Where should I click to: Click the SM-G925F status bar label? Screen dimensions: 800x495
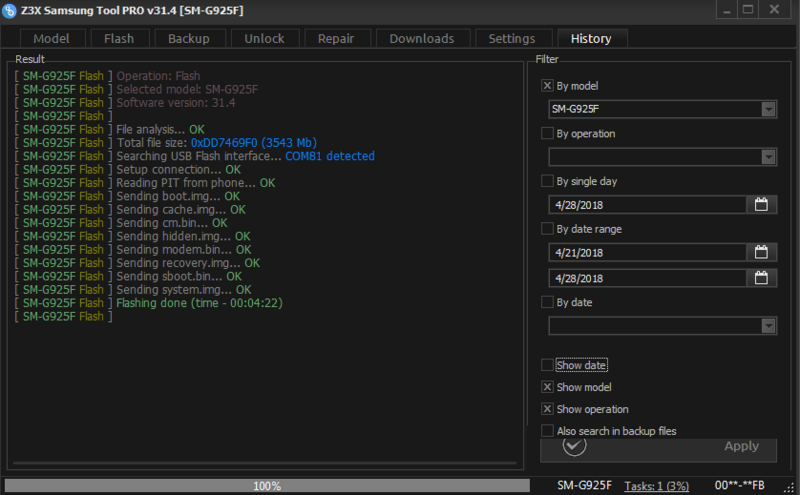coord(584,485)
